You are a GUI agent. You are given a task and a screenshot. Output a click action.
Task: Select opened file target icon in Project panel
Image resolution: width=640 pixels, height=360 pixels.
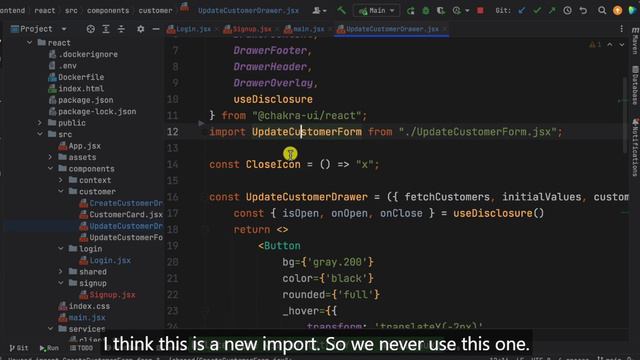coord(91,29)
